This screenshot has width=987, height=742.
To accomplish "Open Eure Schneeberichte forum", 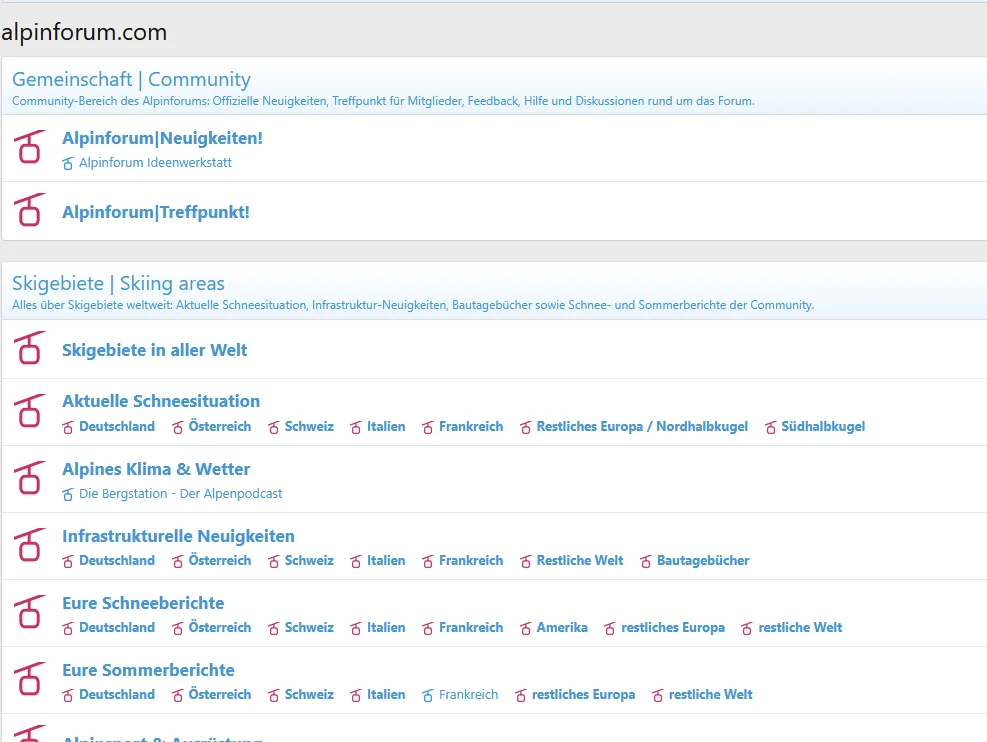I will point(143,603).
